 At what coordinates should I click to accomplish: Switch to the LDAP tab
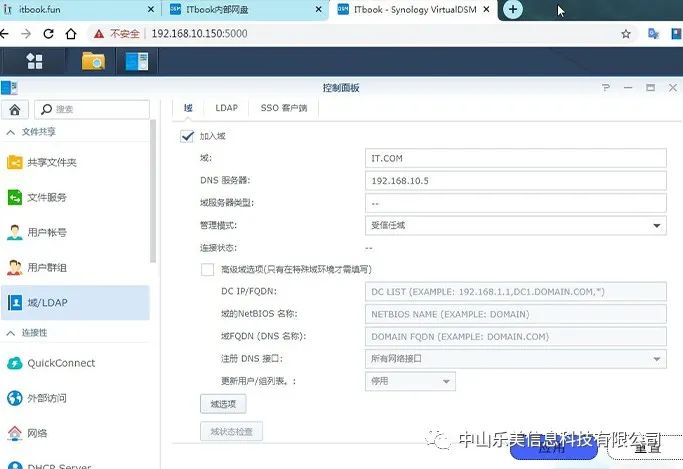coord(227,108)
